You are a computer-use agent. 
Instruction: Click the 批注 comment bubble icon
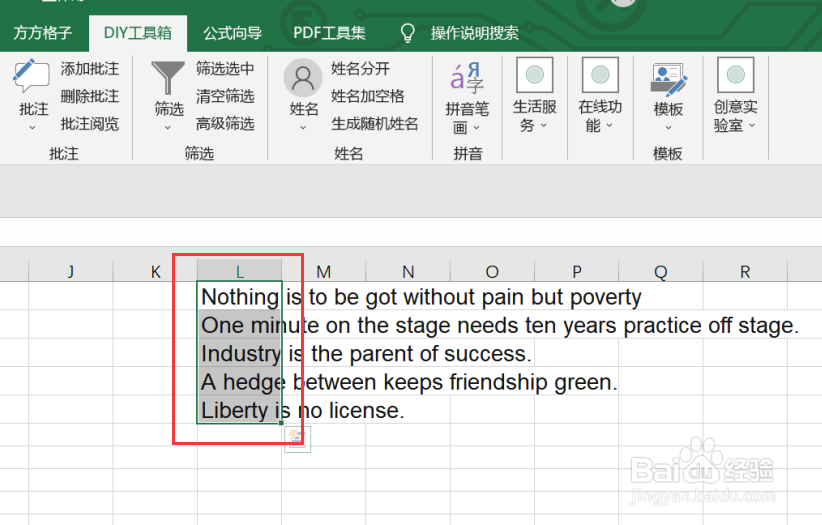coord(31,78)
